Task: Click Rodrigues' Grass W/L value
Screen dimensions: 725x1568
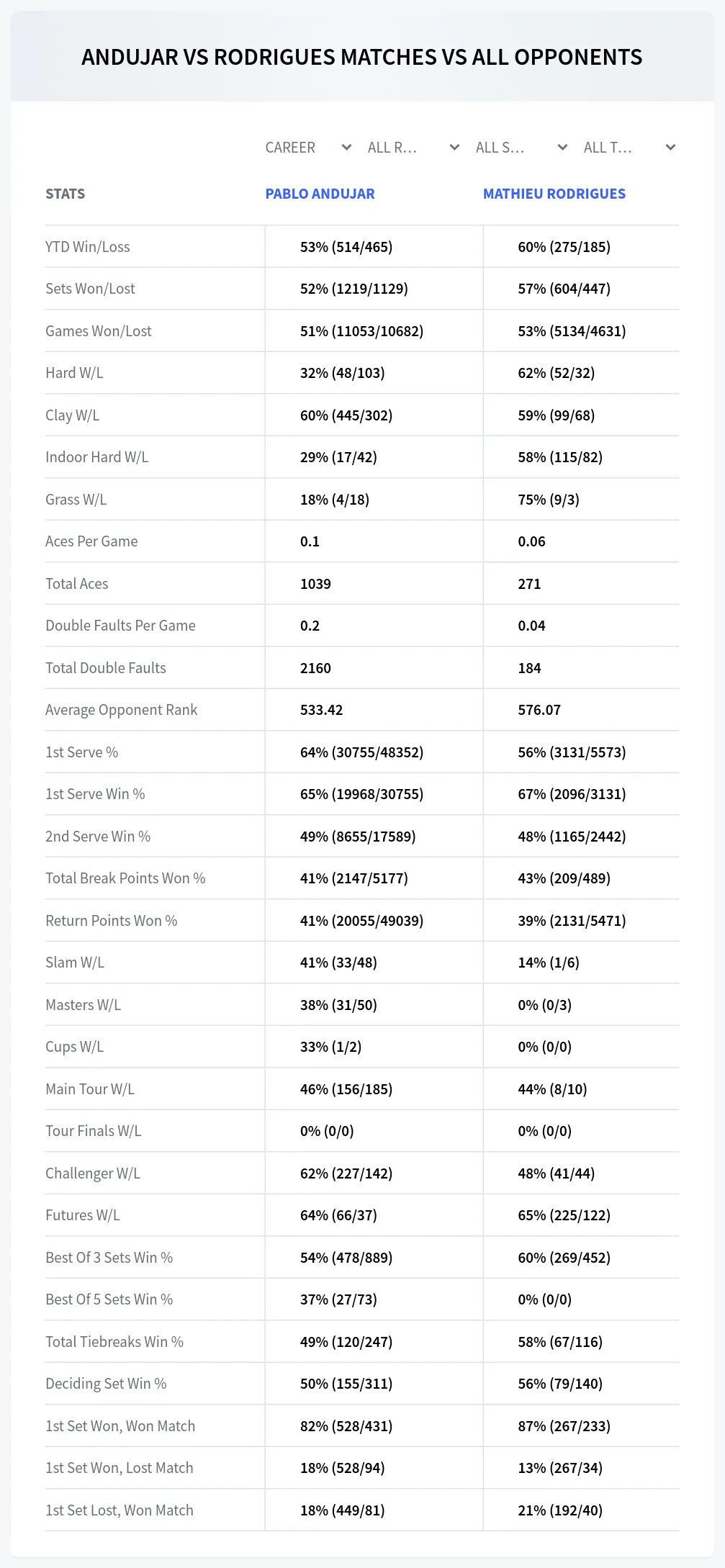Action: click(549, 500)
